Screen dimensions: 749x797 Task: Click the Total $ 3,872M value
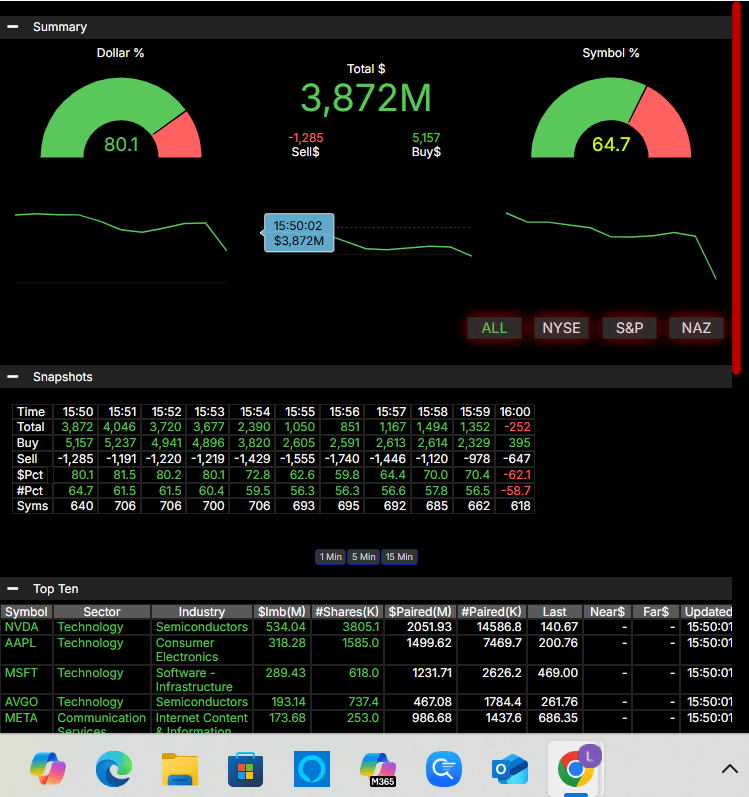366,98
